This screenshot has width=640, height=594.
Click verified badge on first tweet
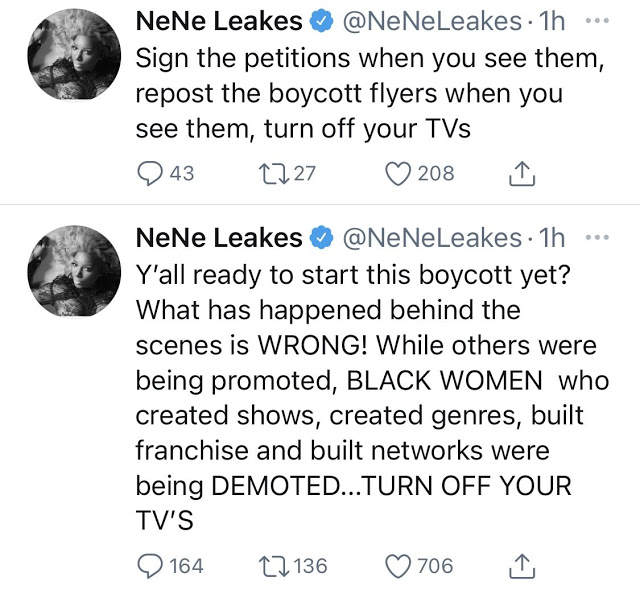coord(321,20)
